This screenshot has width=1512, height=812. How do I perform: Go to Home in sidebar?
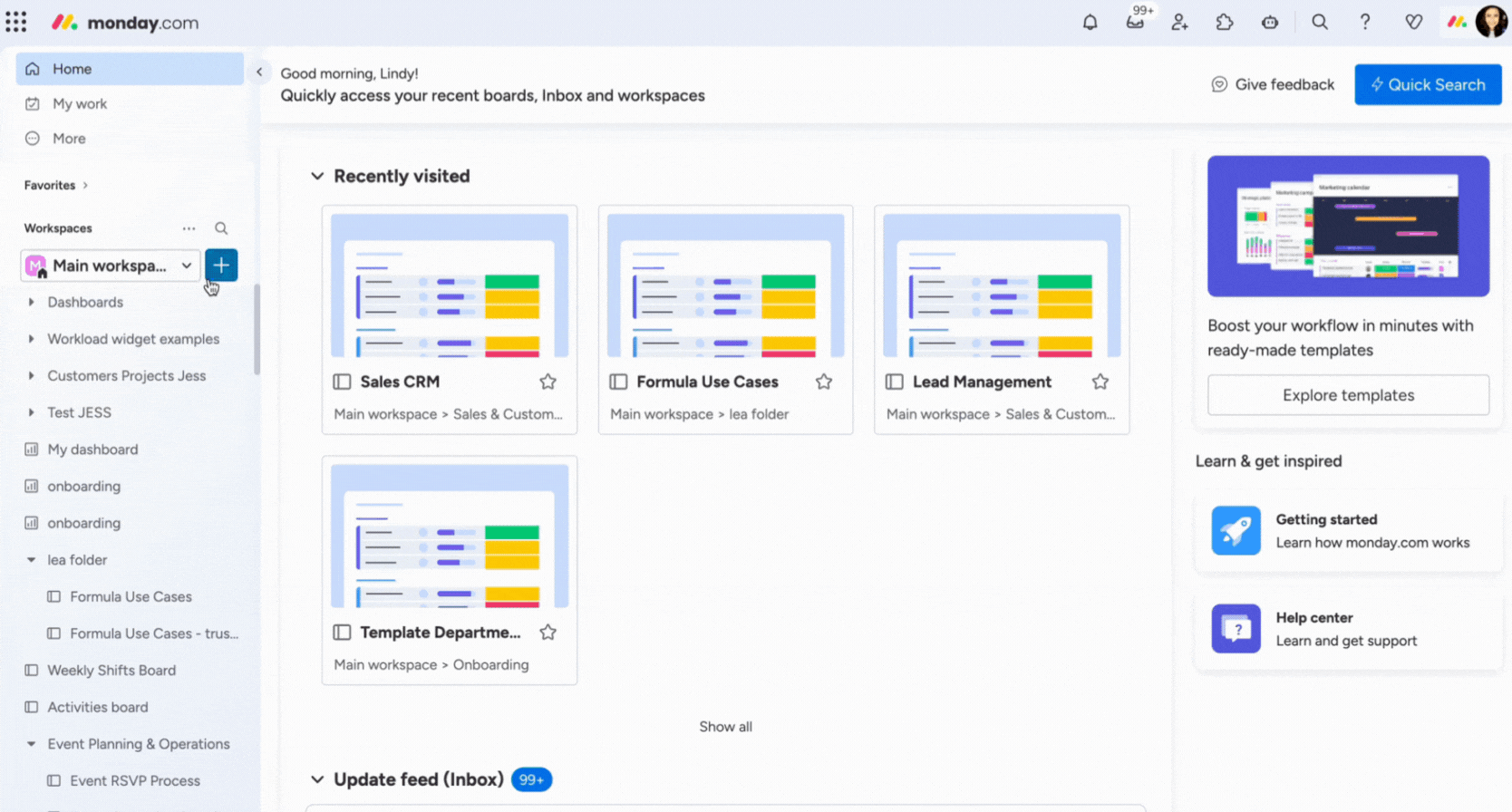point(130,69)
